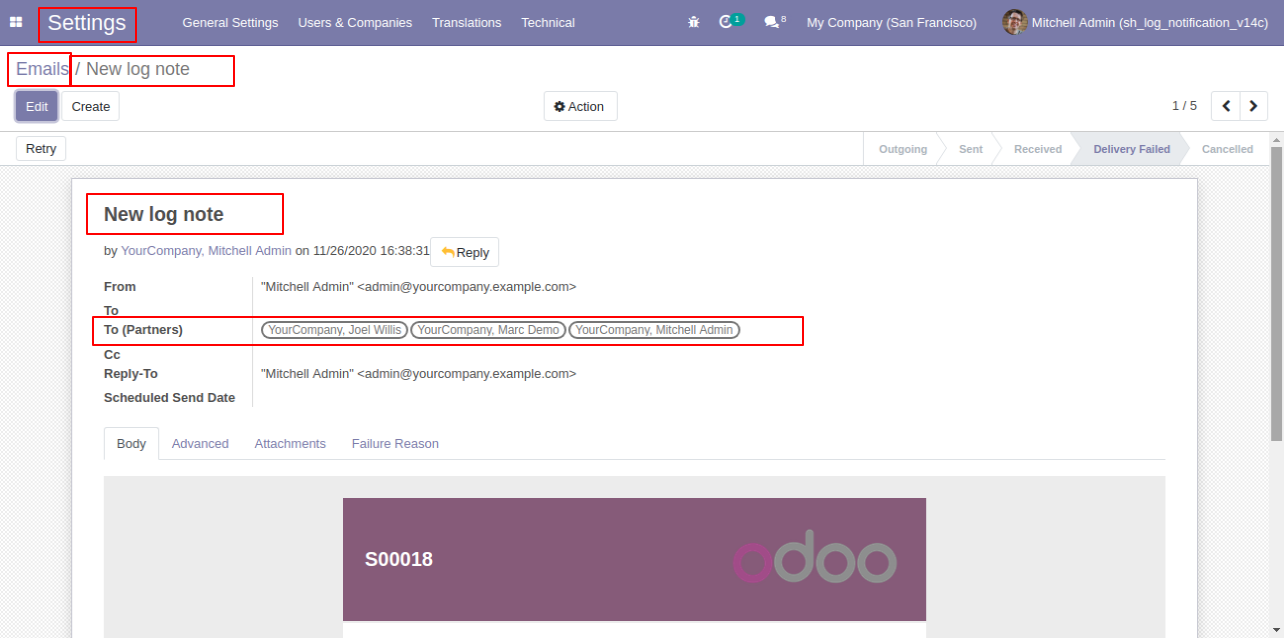The image size is (1284, 638).
Task: Open the Action dropdown
Action: coord(580,106)
